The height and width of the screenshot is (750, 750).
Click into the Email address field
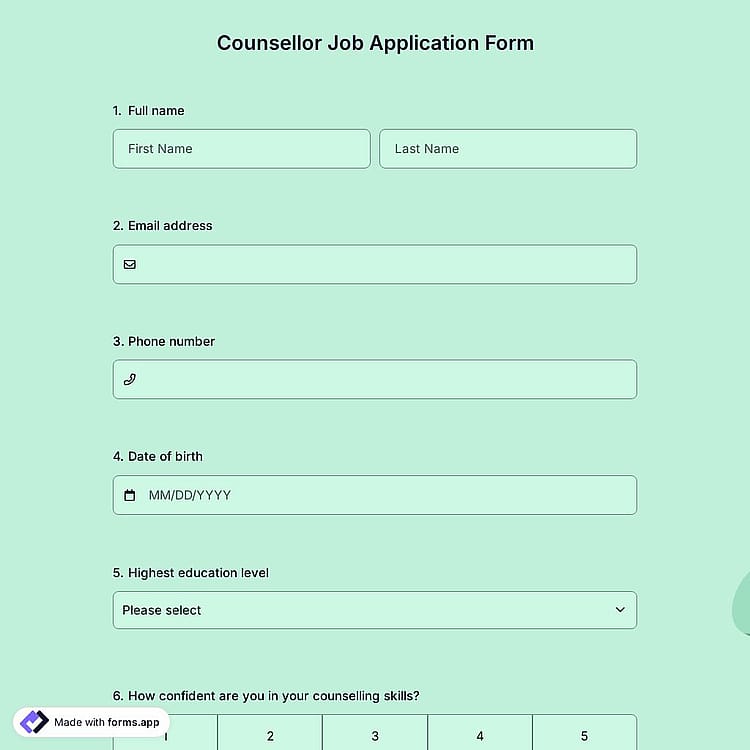click(x=375, y=265)
